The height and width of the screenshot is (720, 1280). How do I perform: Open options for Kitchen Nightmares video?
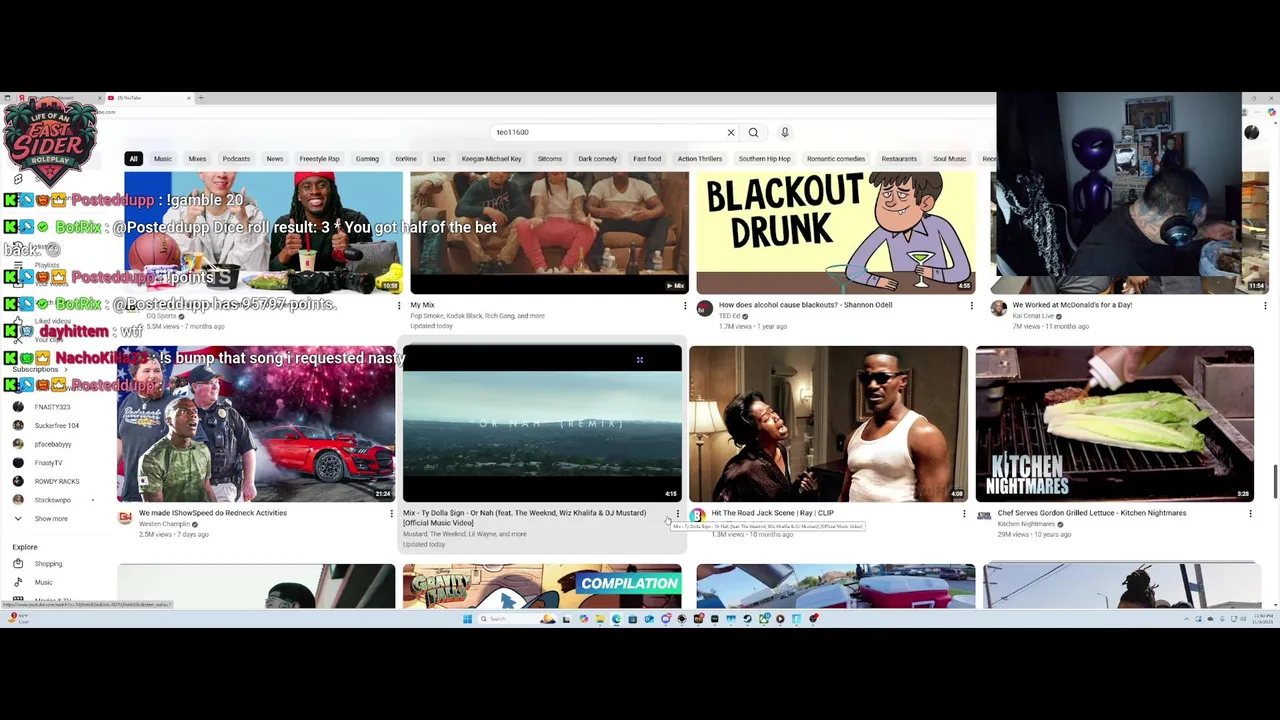pos(1250,513)
